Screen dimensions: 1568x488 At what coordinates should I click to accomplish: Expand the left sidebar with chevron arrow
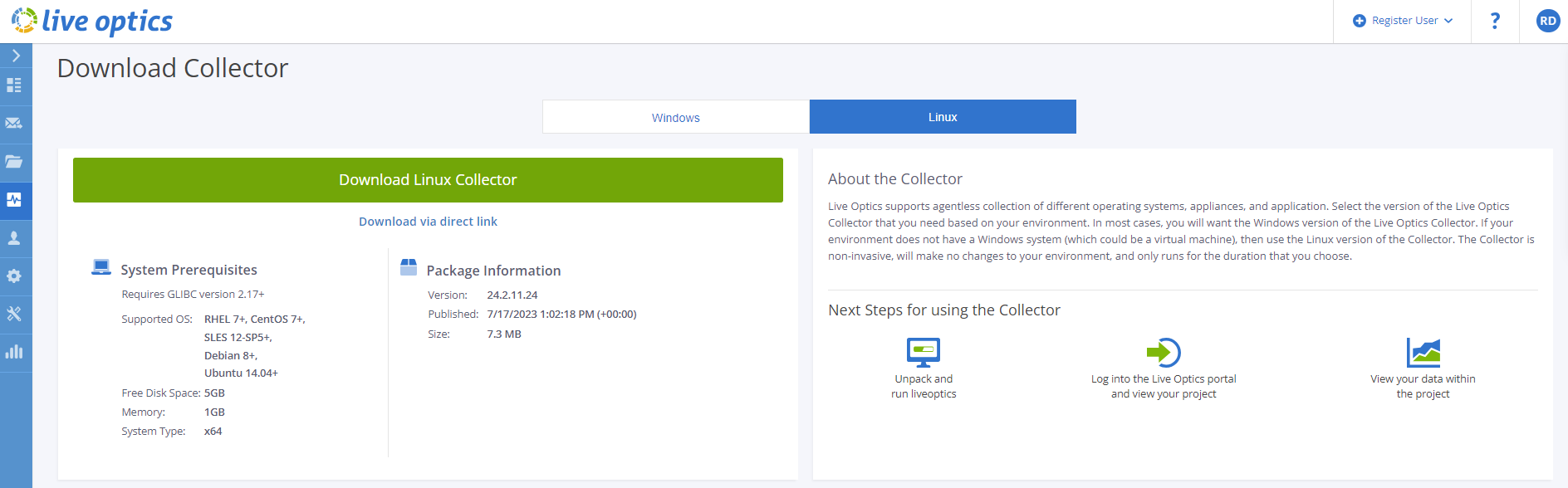(x=16, y=56)
